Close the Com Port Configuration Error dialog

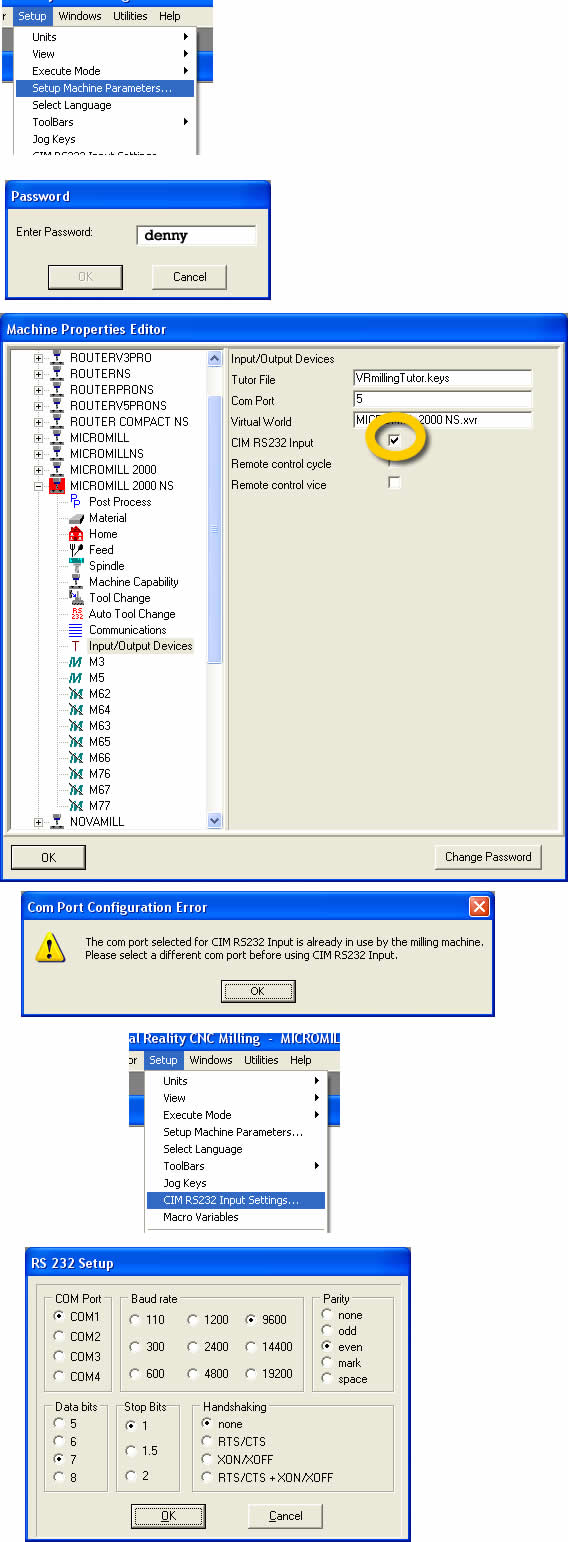point(479,907)
